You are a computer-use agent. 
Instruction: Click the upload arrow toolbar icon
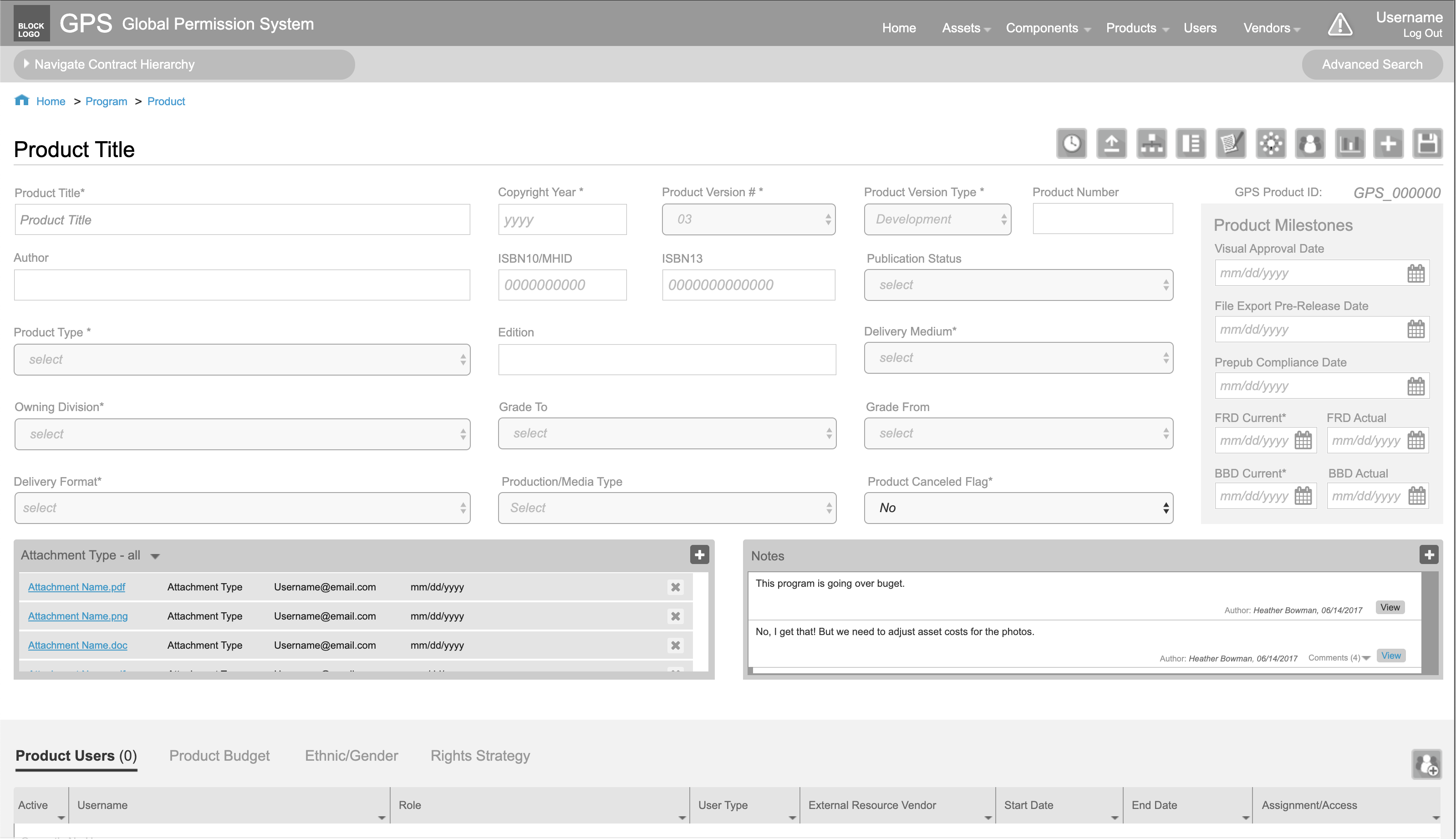(x=1111, y=143)
